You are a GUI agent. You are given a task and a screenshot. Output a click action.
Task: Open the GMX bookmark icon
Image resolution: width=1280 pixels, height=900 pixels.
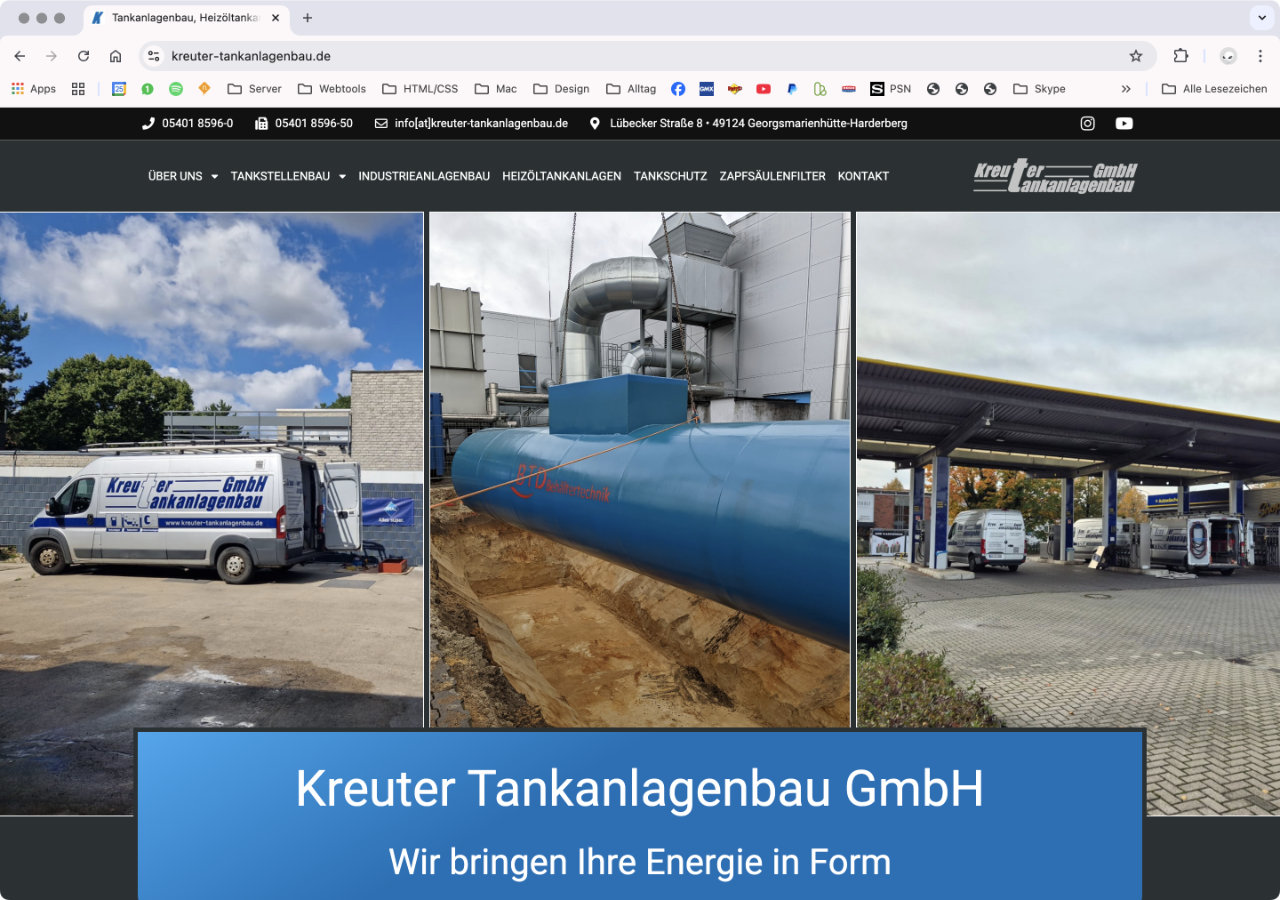click(706, 89)
